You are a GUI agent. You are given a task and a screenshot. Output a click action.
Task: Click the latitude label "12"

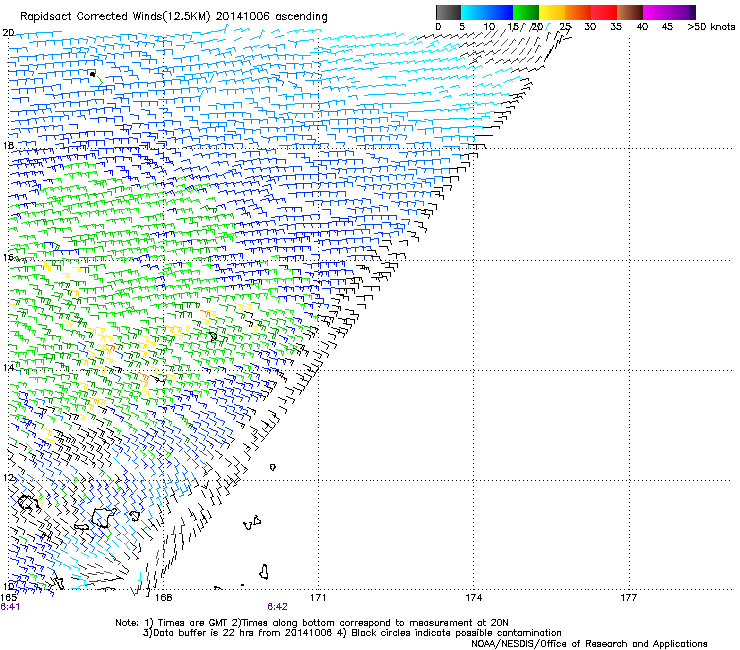(8, 477)
